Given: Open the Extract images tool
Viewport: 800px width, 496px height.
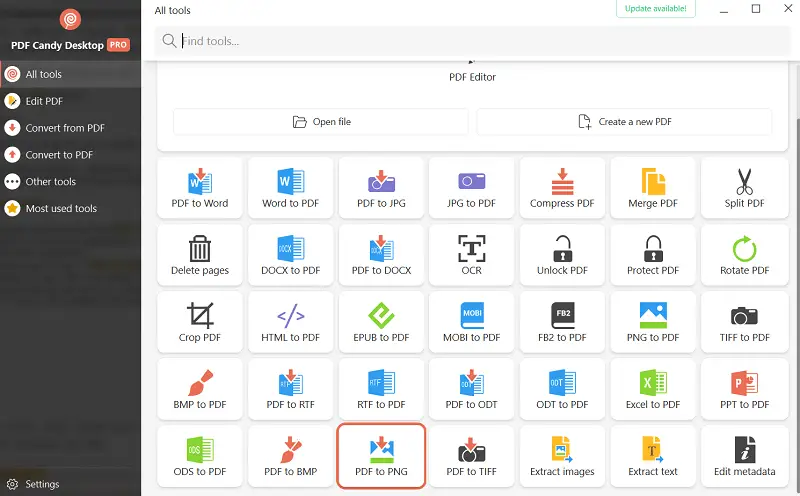Looking at the screenshot, I should point(562,456).
